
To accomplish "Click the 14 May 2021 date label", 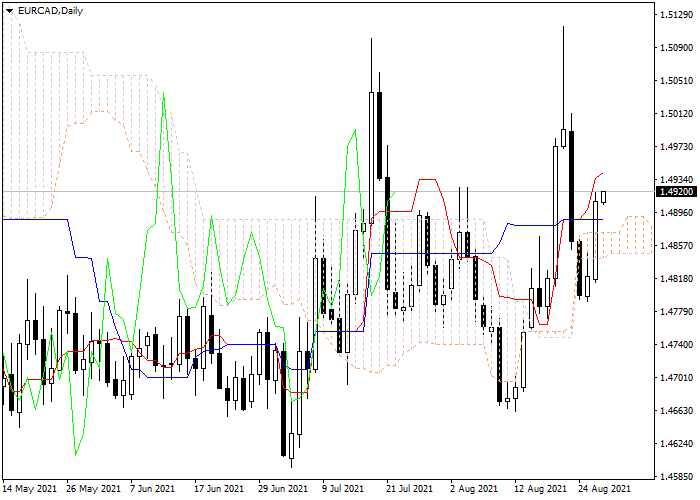I will click(30, 489).
